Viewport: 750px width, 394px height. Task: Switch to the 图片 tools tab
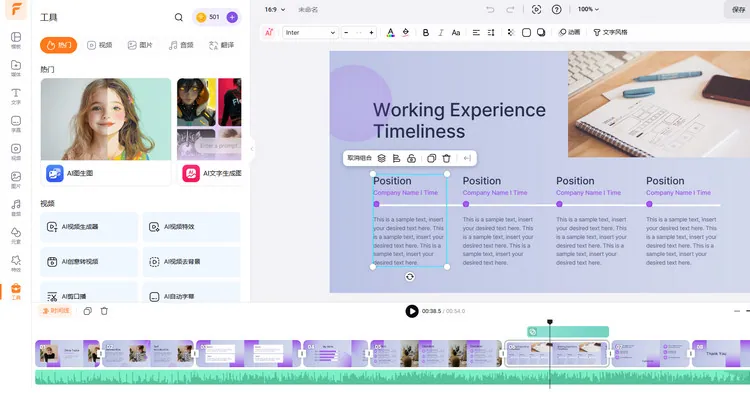[x=140, y=45]
